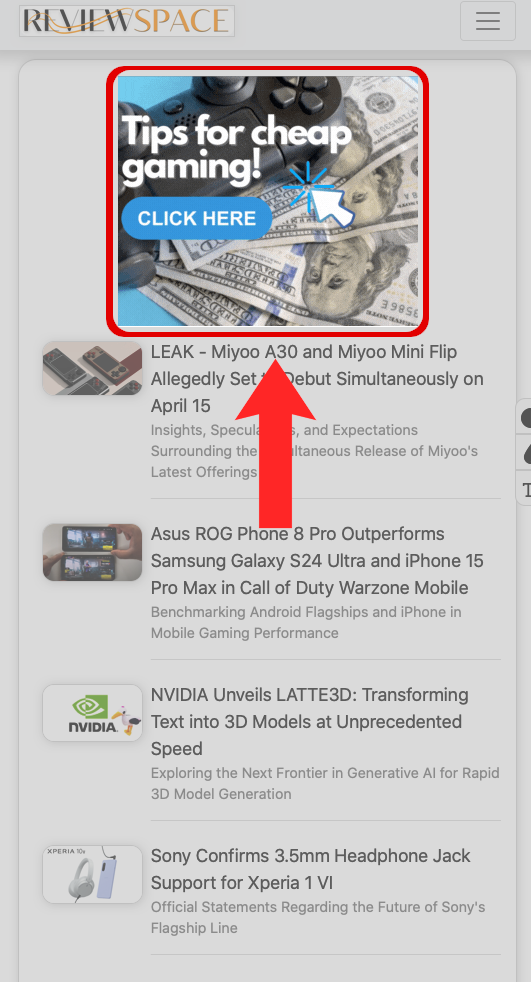Viewport: 531px width, 982px height.
Task: Click the NVIDIA logo thumbnail
Action: [93, 713]
